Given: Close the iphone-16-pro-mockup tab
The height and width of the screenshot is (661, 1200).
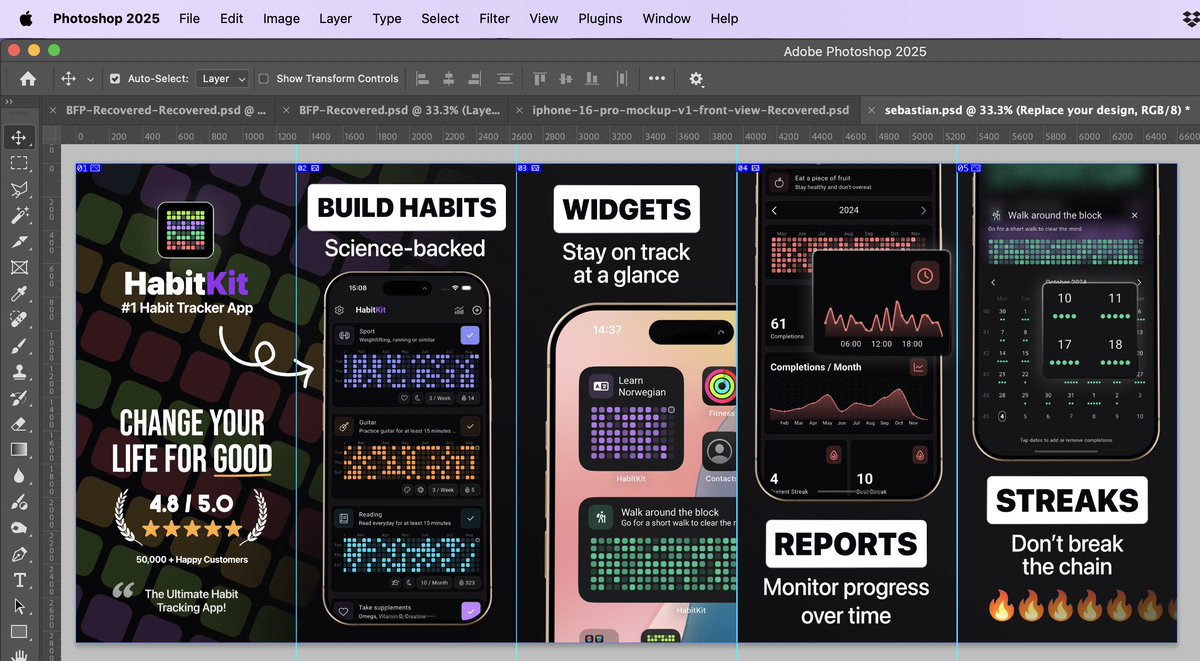Looking at the screenshot, I should pos(520,110).
